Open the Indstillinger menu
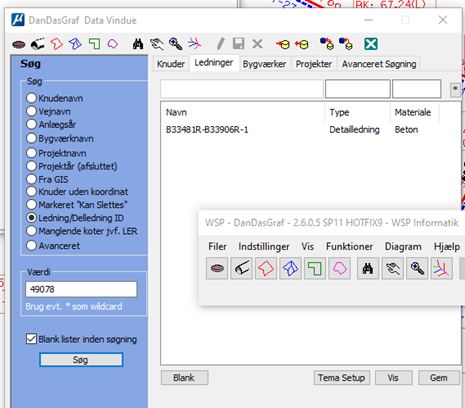Image resolution: width=465 pixels, height=408 pixels. (264, 246)
